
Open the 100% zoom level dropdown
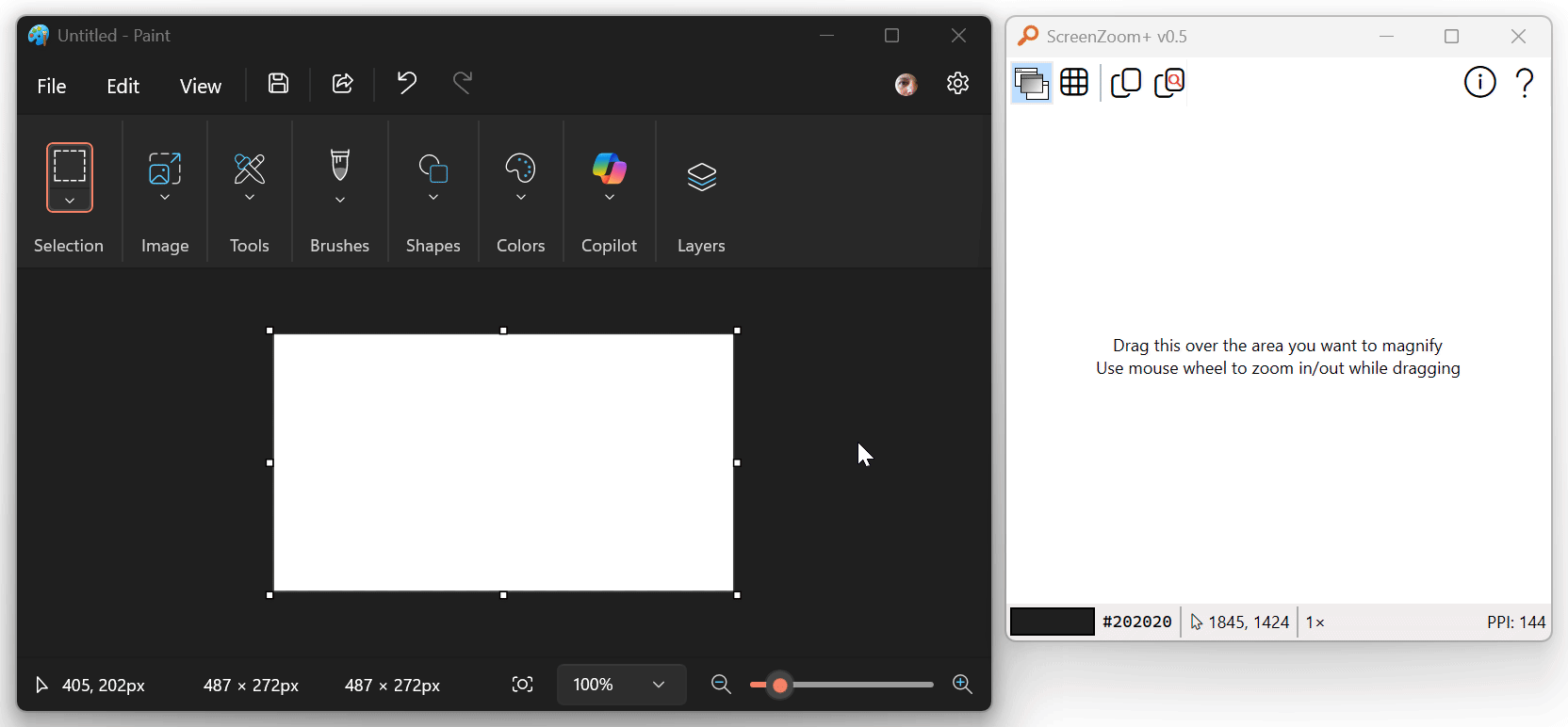621,685
